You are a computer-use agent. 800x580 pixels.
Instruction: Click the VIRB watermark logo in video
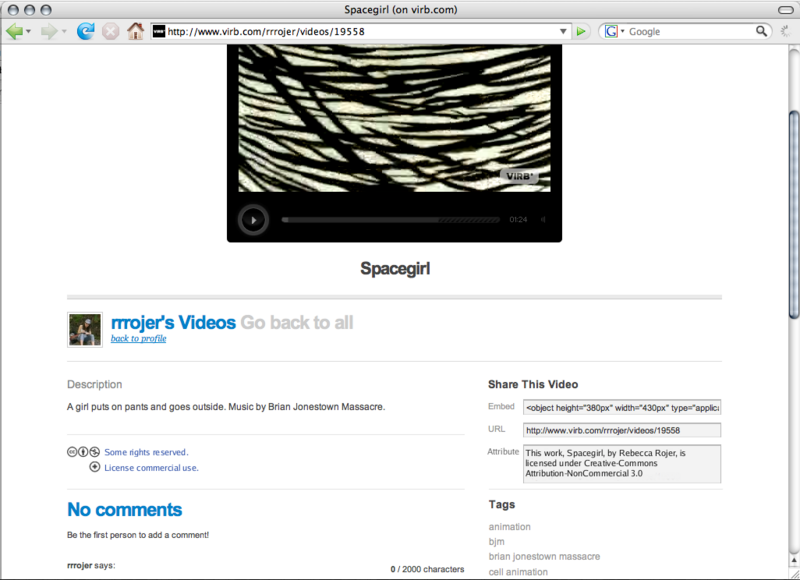pyautogui.click(x=519, y=176)
